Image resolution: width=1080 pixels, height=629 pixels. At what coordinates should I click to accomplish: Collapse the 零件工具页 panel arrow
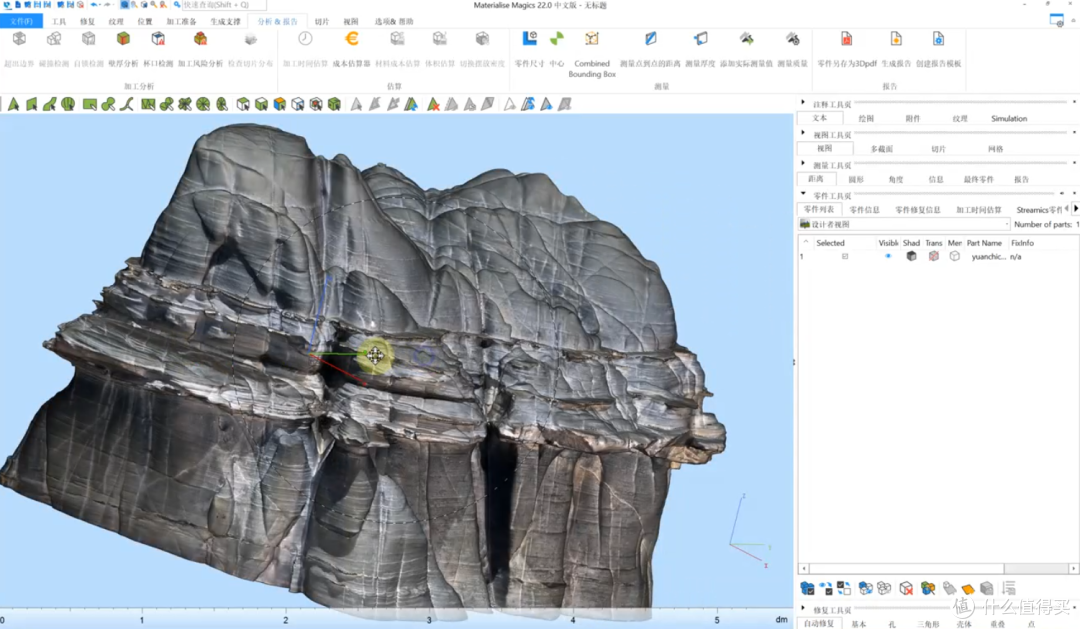click(x=803, y=194)
